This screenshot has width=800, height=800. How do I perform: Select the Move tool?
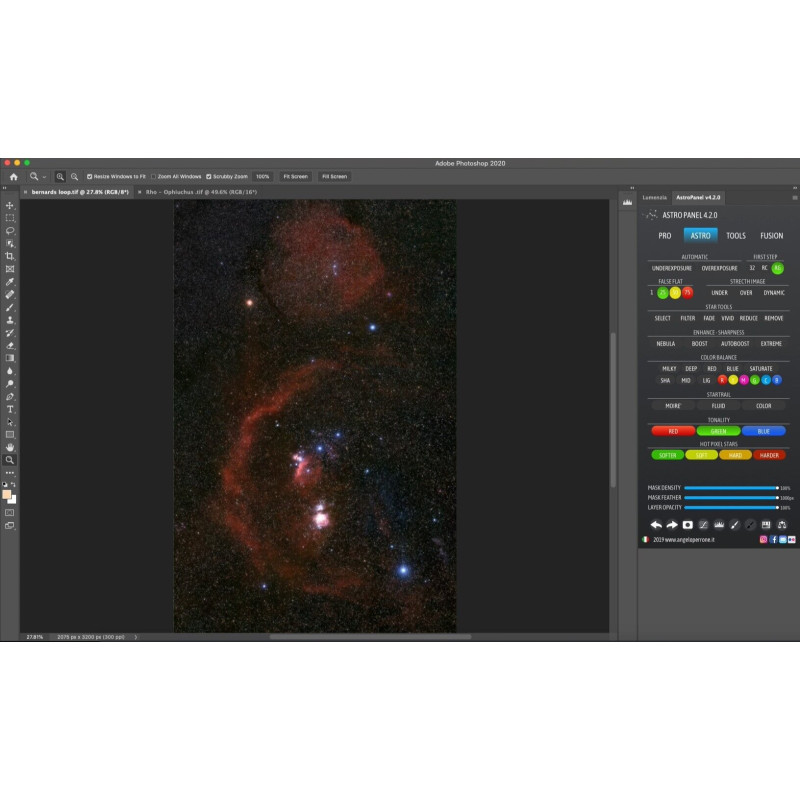pyautogui.click(x=10, y=205)
